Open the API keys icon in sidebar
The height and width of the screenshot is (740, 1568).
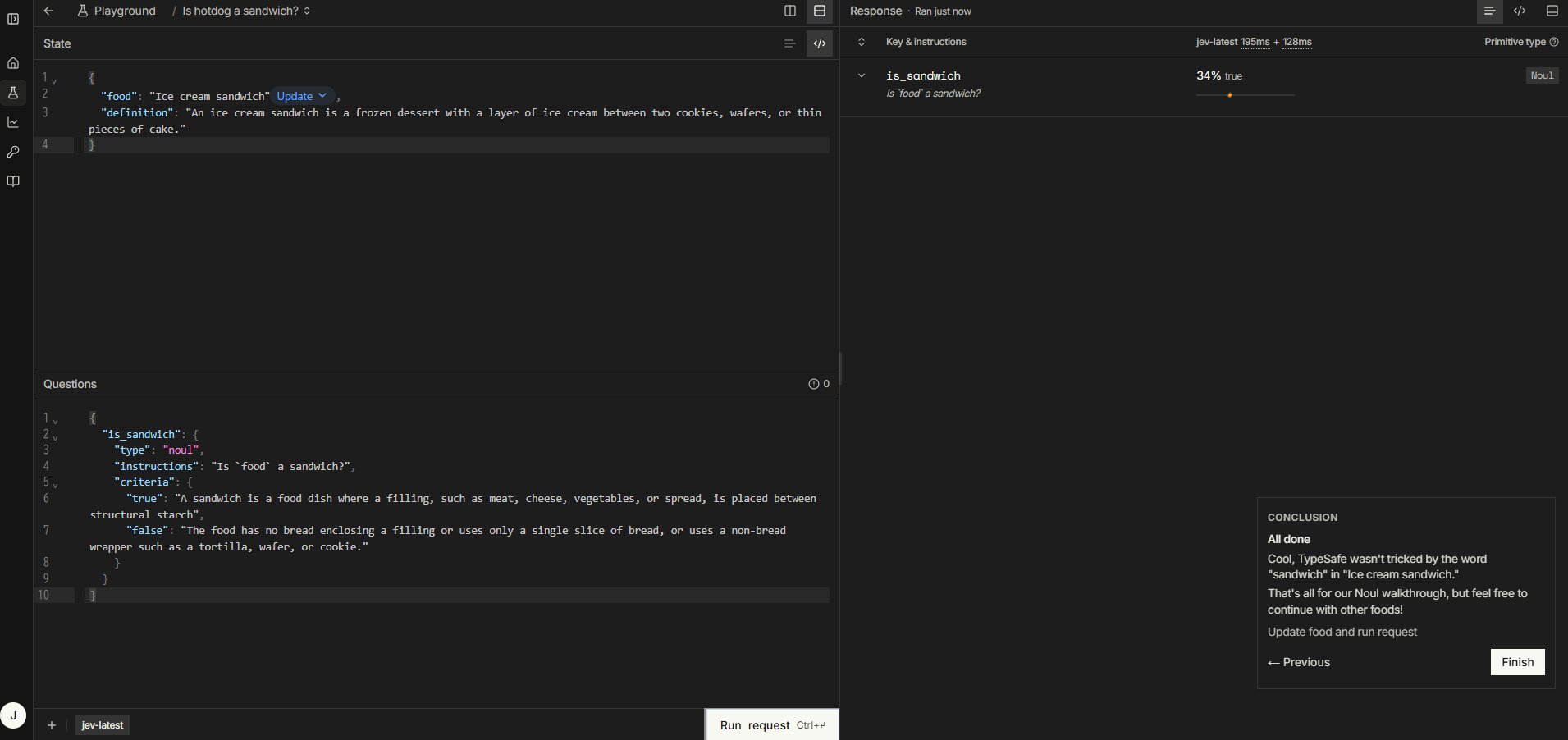13,152
